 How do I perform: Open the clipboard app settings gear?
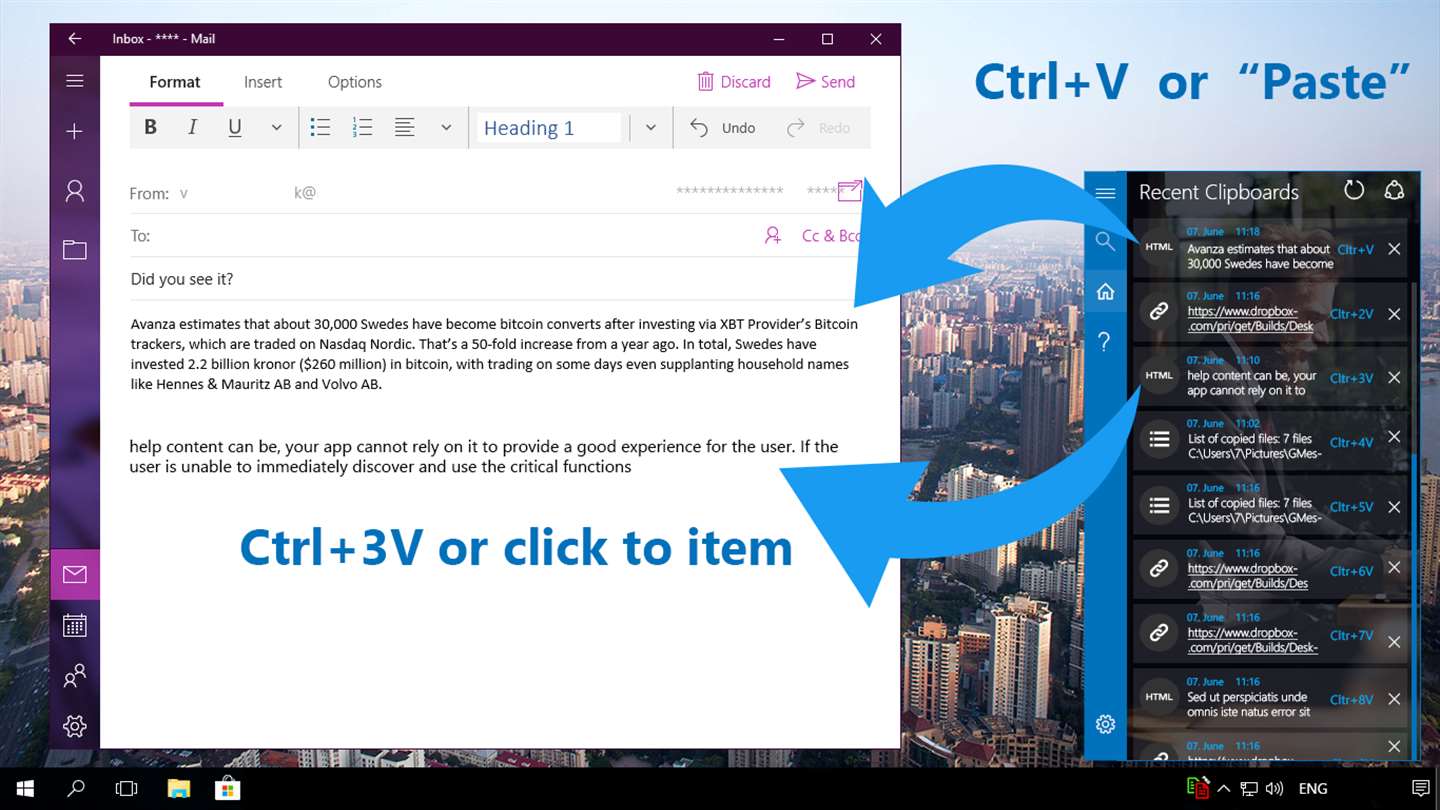click(x=1105, y=724)
